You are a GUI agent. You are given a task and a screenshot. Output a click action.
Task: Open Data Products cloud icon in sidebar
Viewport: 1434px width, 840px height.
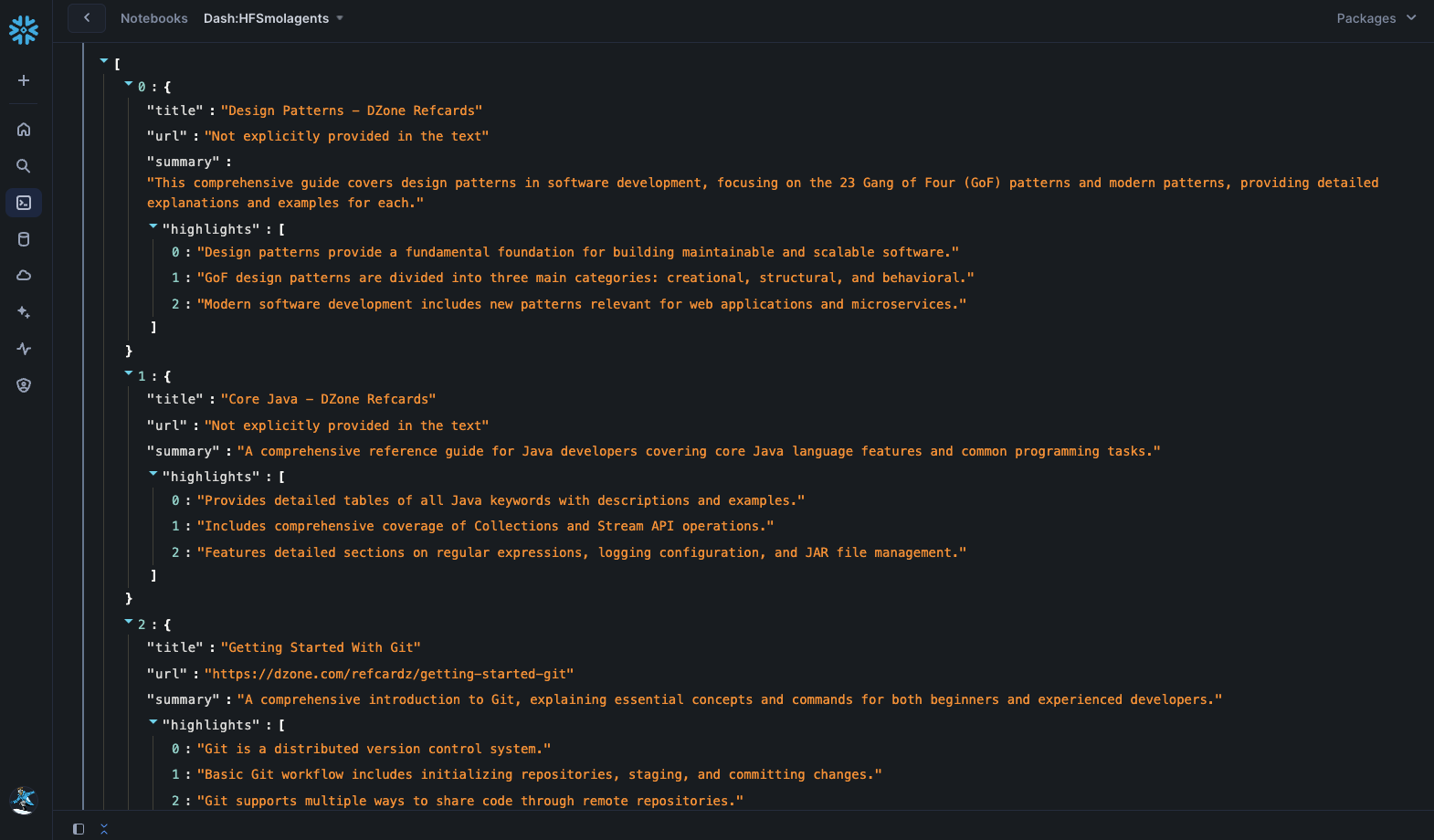point(24,276)
